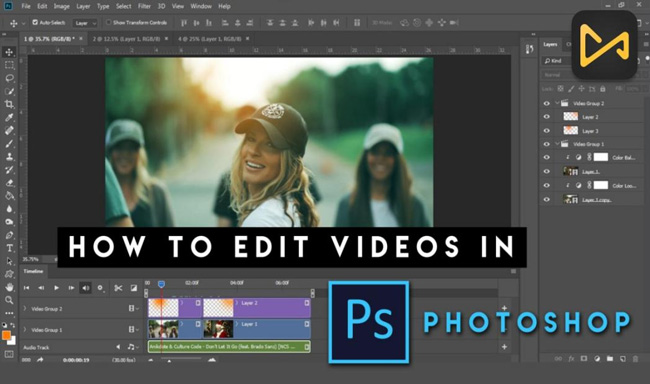Expand Video Group 1 in timeline
Screen dimensions: 650x384
coord(24,330)
